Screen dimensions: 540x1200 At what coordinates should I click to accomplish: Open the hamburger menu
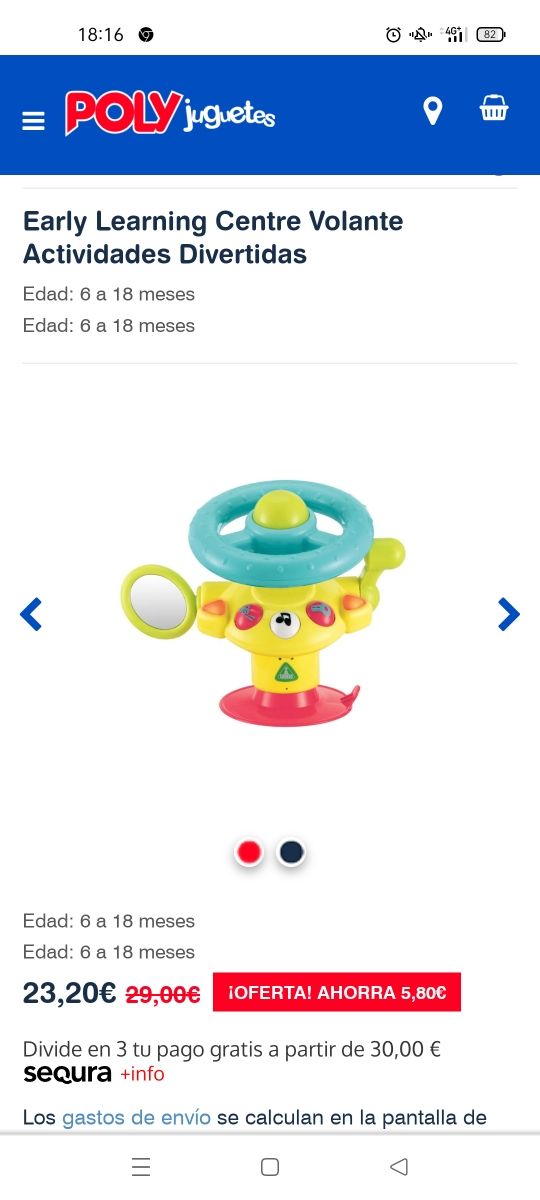pos(33,121)
